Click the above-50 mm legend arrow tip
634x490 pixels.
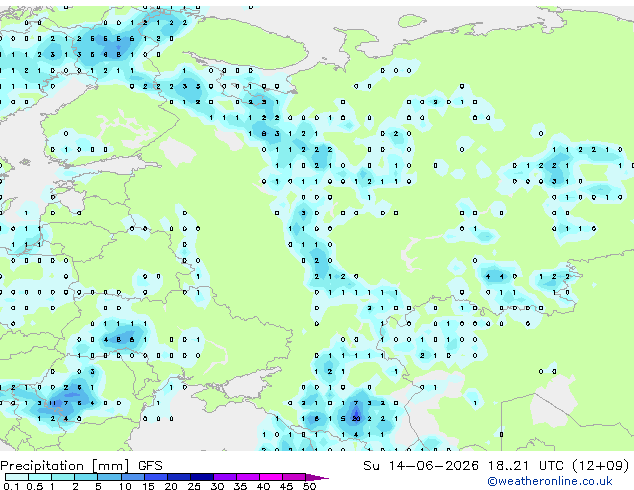(x=317, y=477)
